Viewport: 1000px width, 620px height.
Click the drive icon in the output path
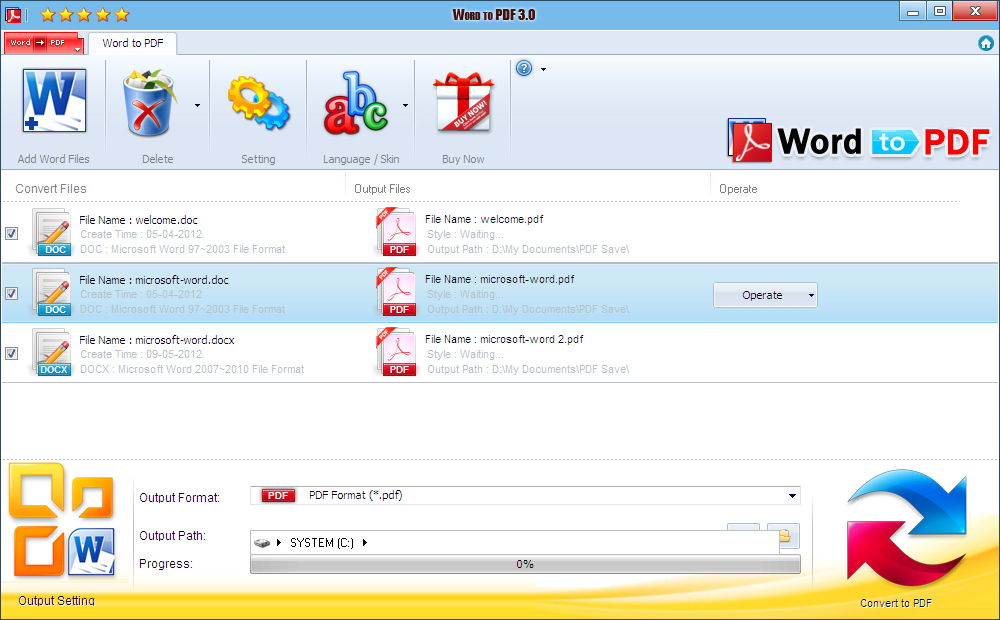261,543
